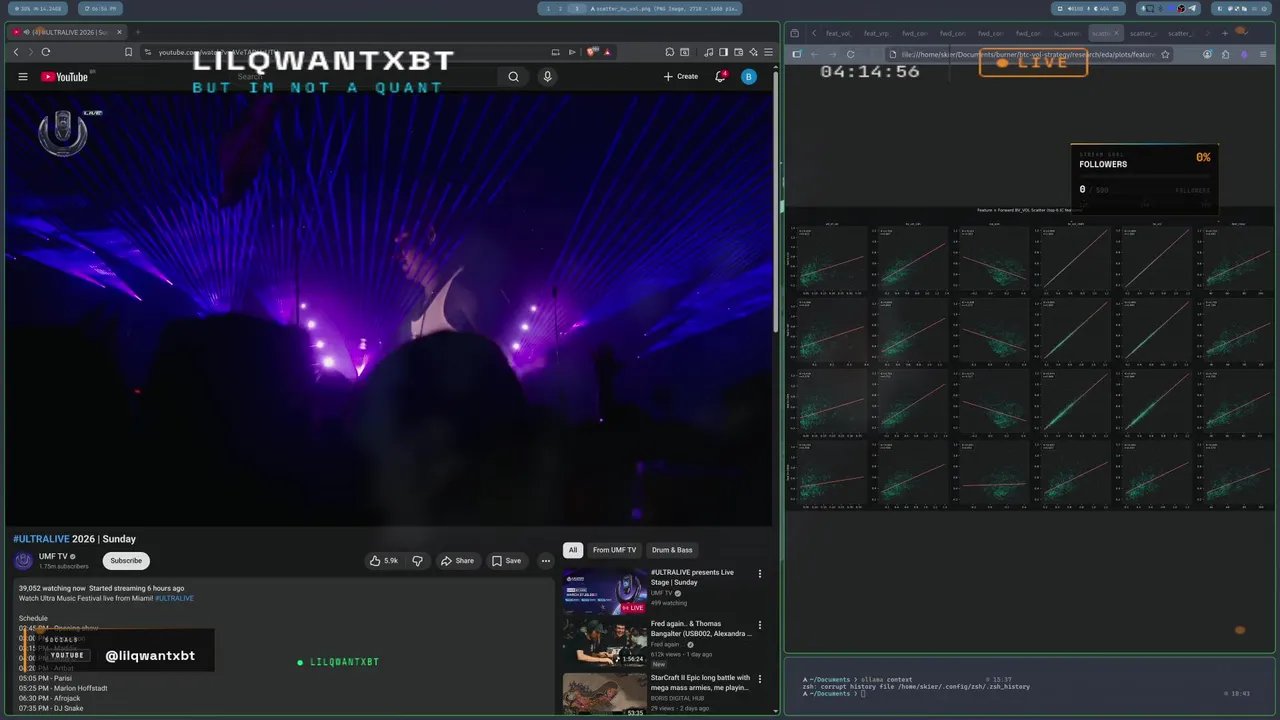Open the left browser hamburger menu
Image resolution: width=1280 pixels, height=720 pixels.
(769, 52)
